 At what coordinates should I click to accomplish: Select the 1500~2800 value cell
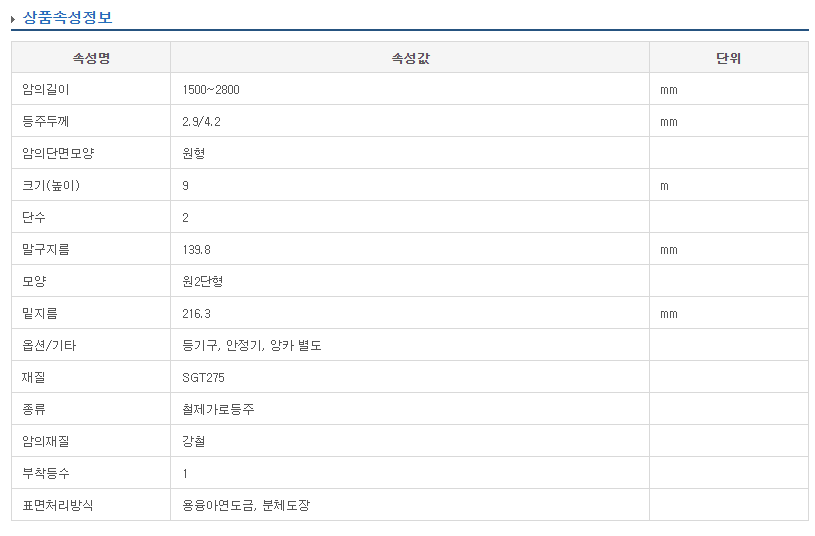211,90
